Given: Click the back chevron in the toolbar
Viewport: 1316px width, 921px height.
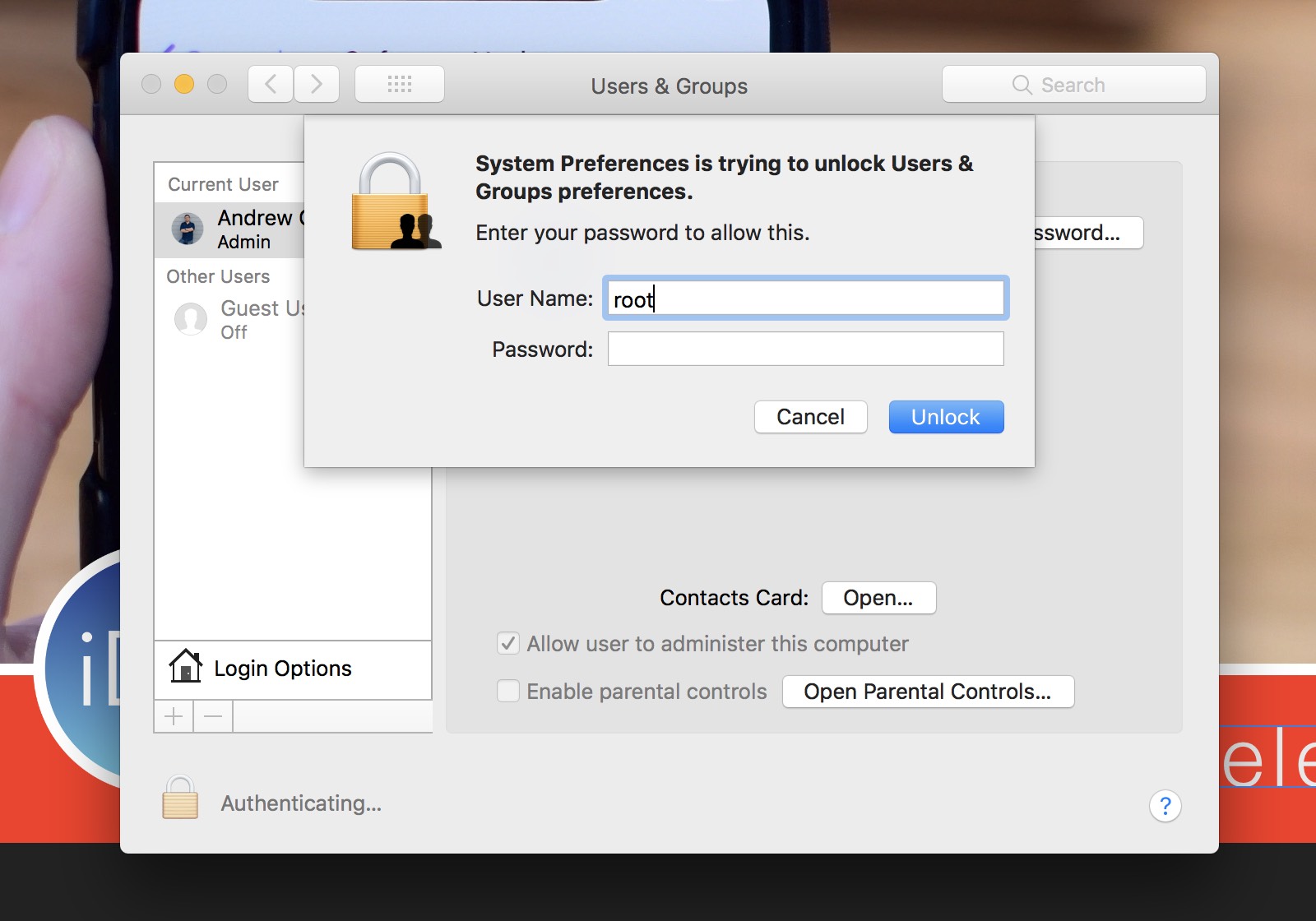Looking at the screenshot, I should pyautogui.click(x=270, y=83).
